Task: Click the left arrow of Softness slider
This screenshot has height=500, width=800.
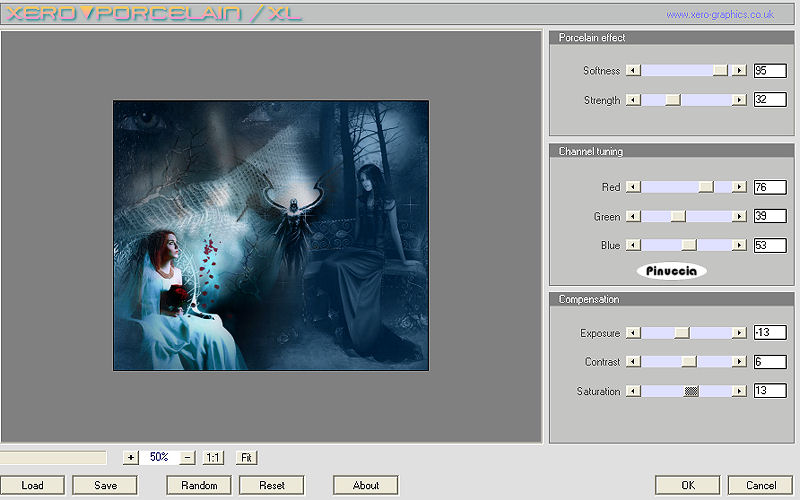Action: click(x=633, y=70)
